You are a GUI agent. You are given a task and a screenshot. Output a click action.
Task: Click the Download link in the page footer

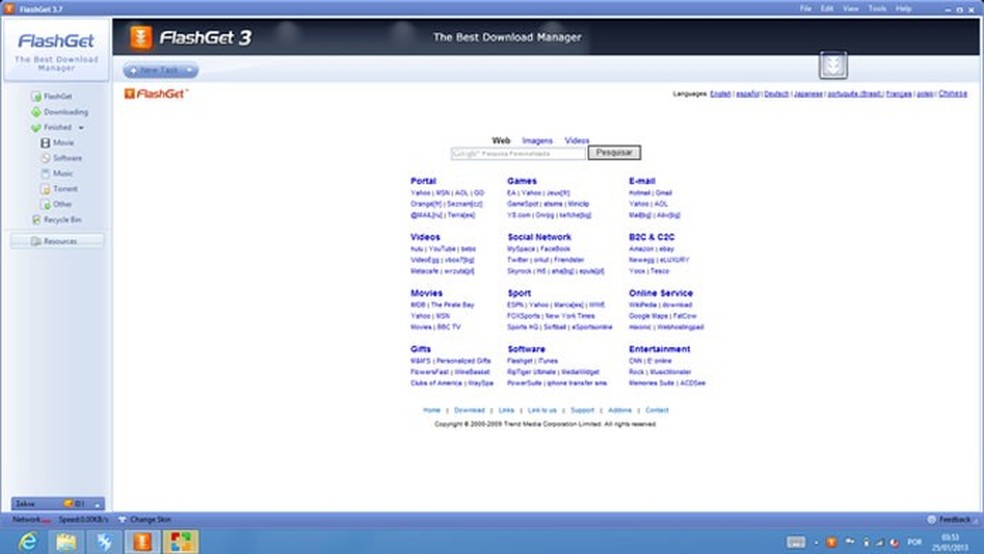click(469, 410)
